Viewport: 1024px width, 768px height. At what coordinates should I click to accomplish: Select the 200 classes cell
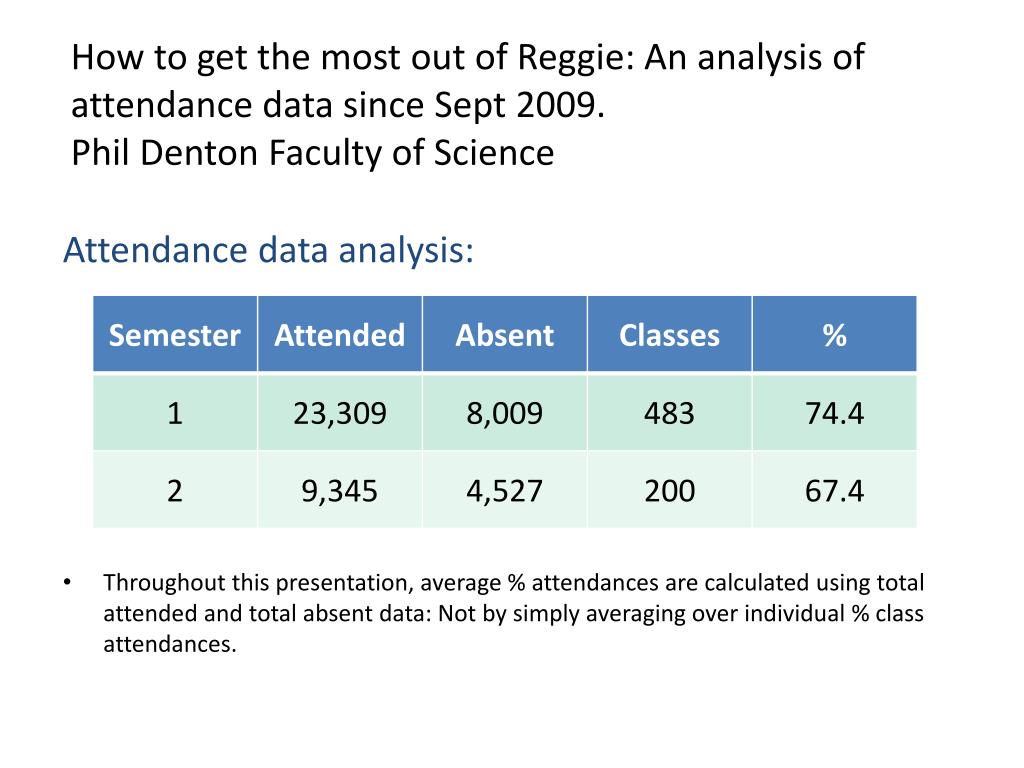(x=669, y=490)
